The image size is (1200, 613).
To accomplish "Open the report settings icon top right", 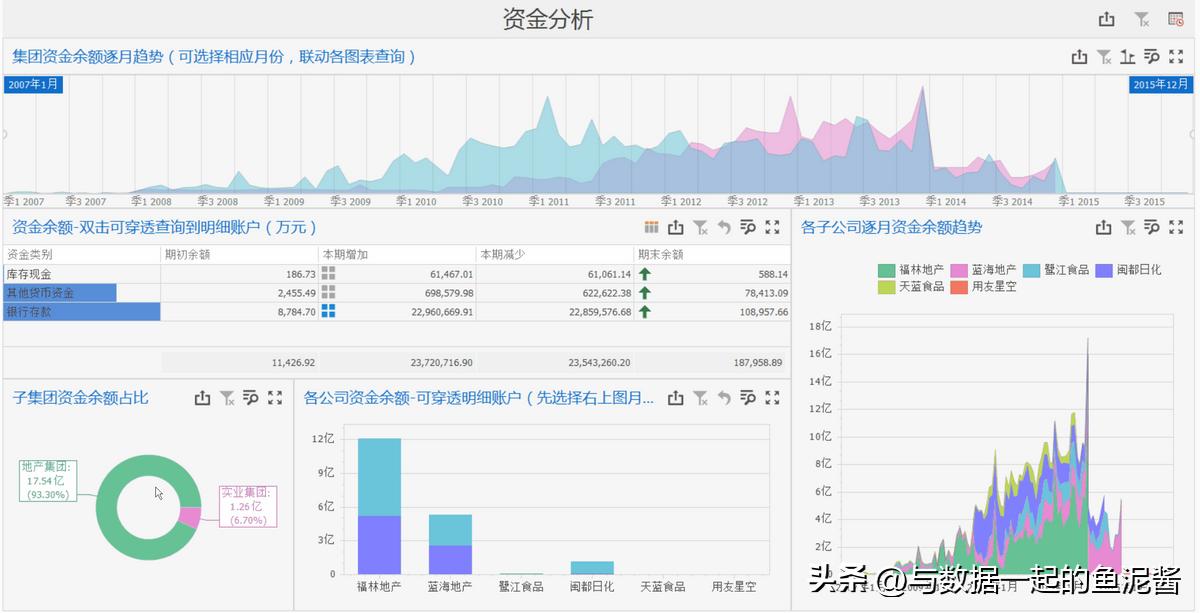I will [1177, 18].
